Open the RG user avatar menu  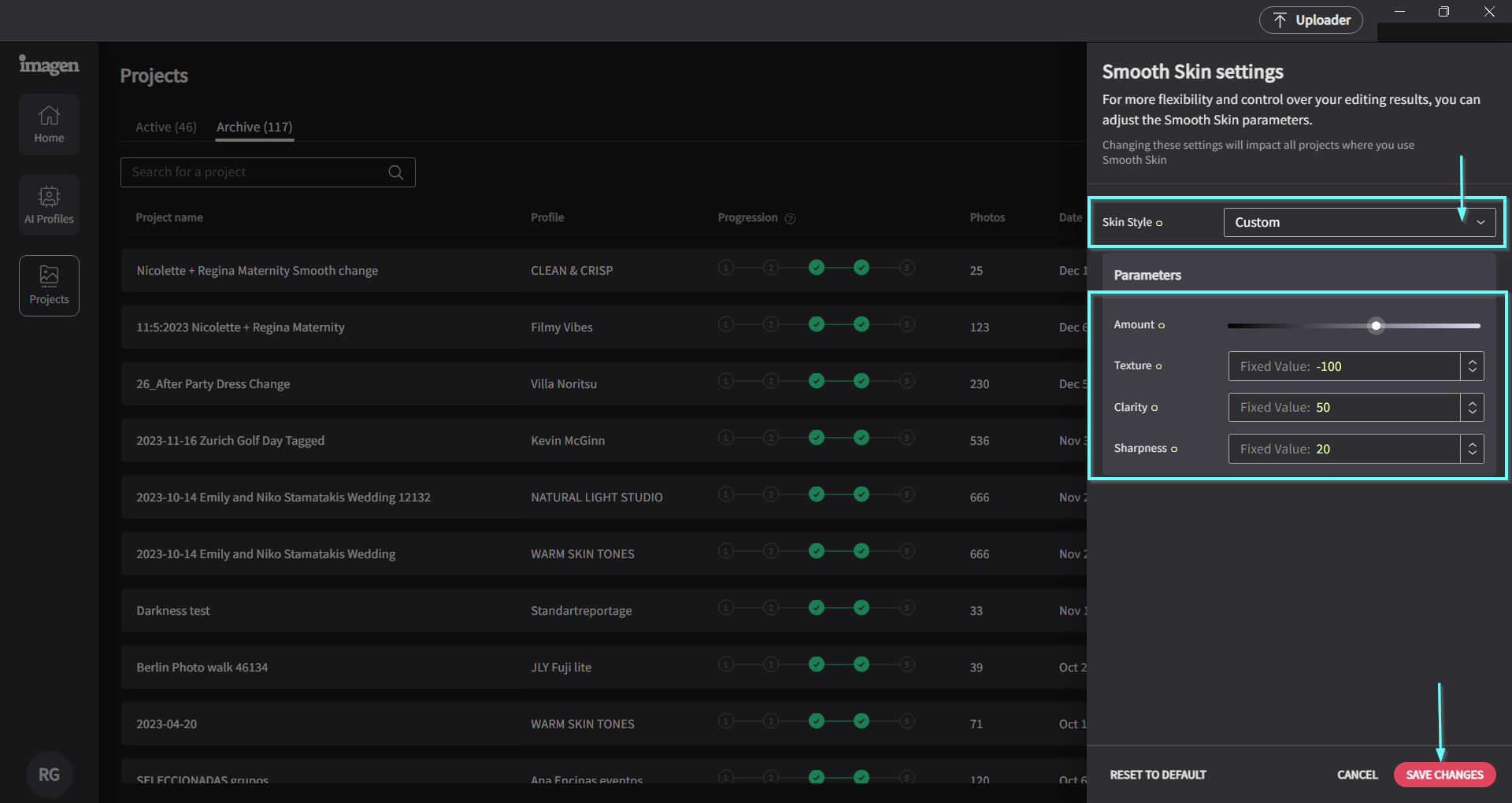(49, 775)
